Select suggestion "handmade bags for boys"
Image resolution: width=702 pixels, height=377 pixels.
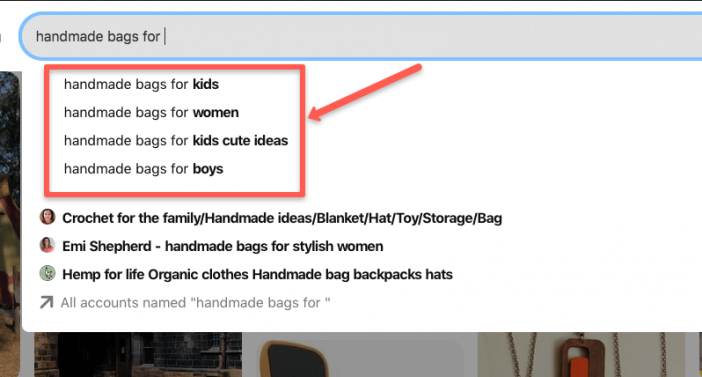143,169
